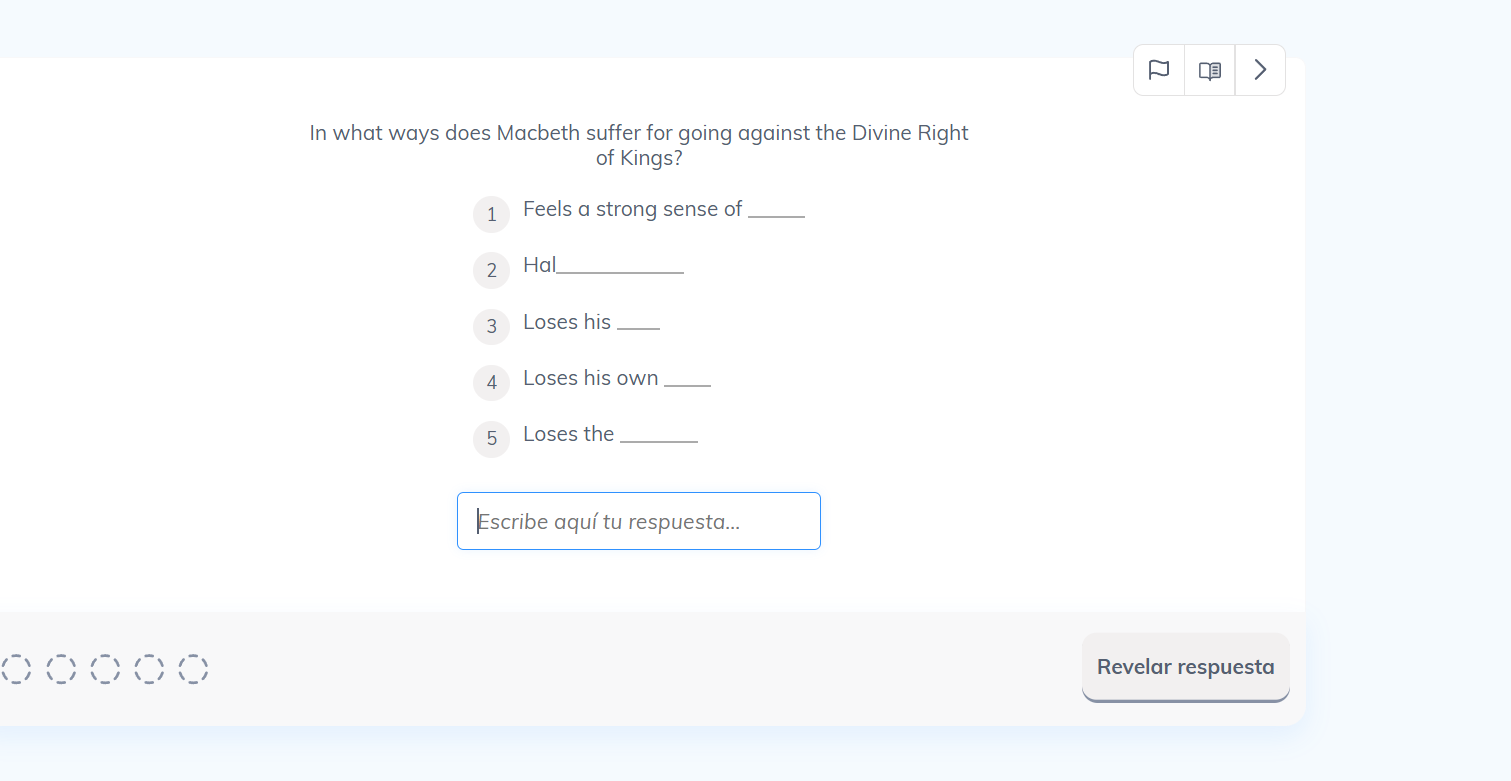Click the number 2 circle badge
The width and height of the screenshot is (1511, 781).
click(491, 270)
